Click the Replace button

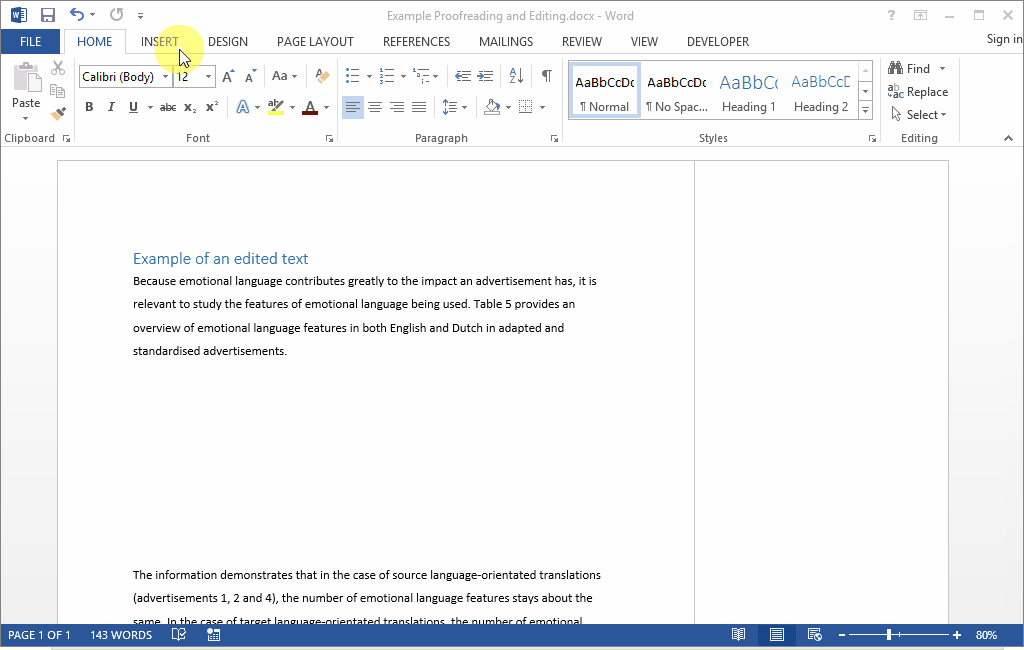(918, 92)
